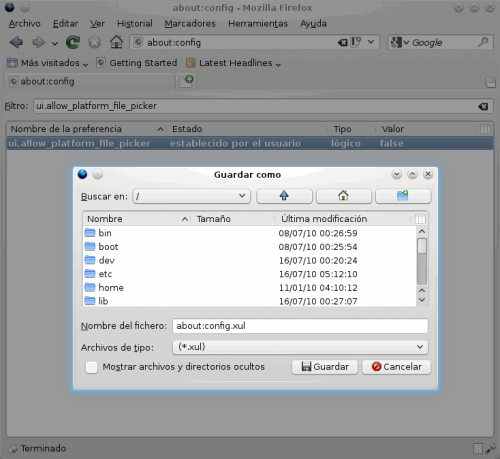The height and width of the screenshot is (459, 500).
Task: Click the search magnifier icon
Action: (483, 42)
